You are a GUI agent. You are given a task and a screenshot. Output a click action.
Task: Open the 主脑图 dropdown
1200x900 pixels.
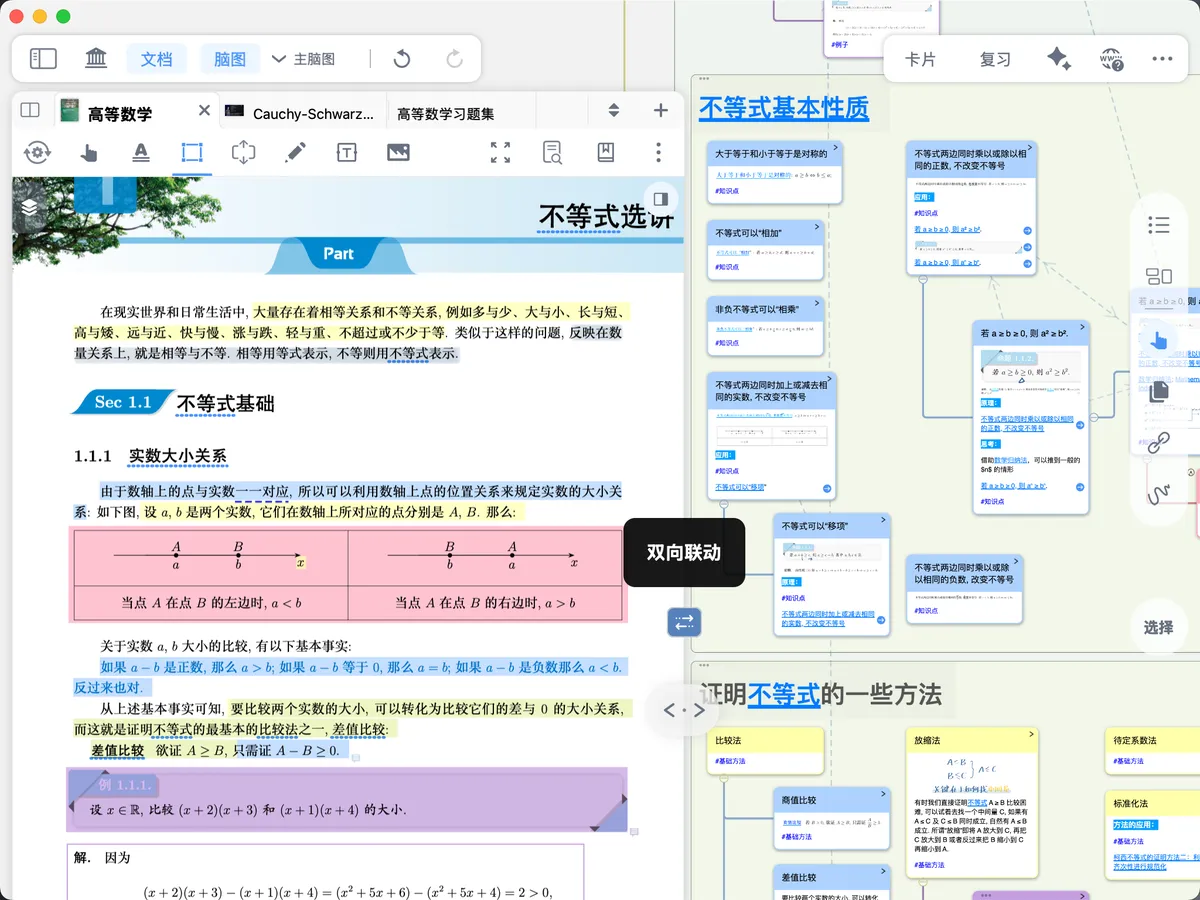point(303,59)
